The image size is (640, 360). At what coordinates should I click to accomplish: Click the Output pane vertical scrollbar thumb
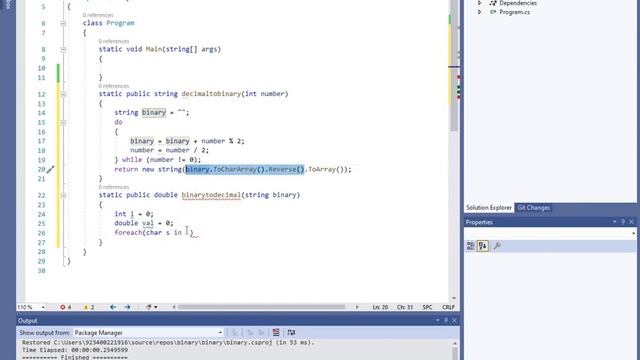coord(455,353)
